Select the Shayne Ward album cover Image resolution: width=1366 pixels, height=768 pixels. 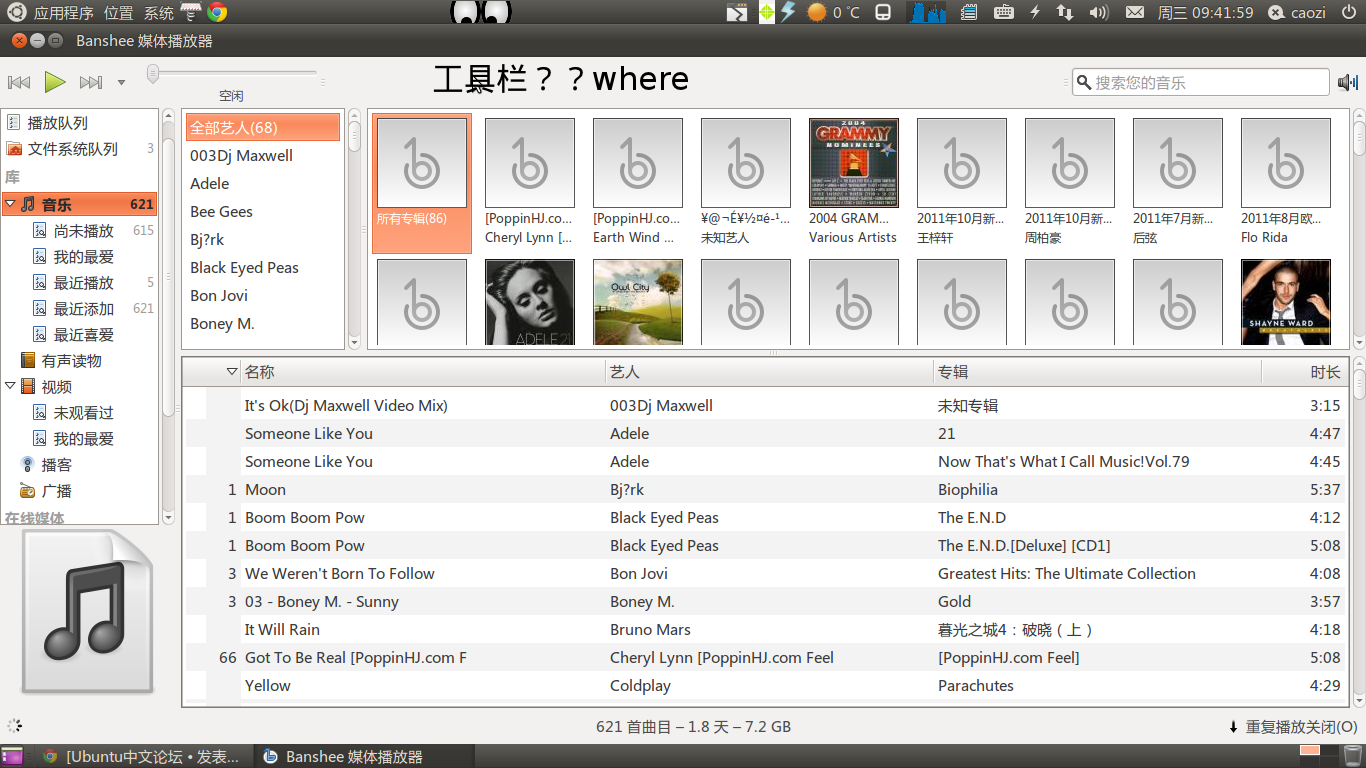coord(1286,302)
